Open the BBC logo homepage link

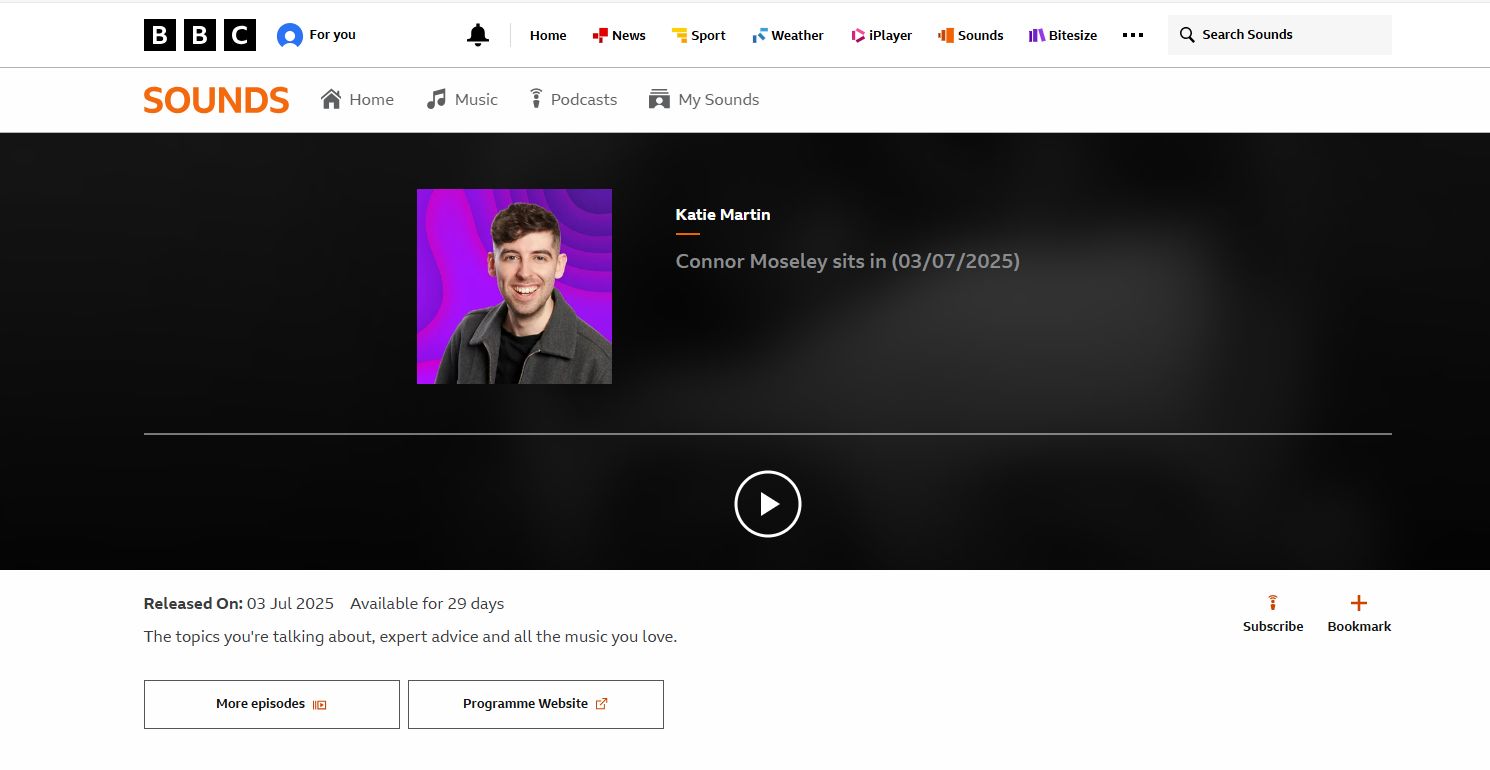tap(200, 35)
